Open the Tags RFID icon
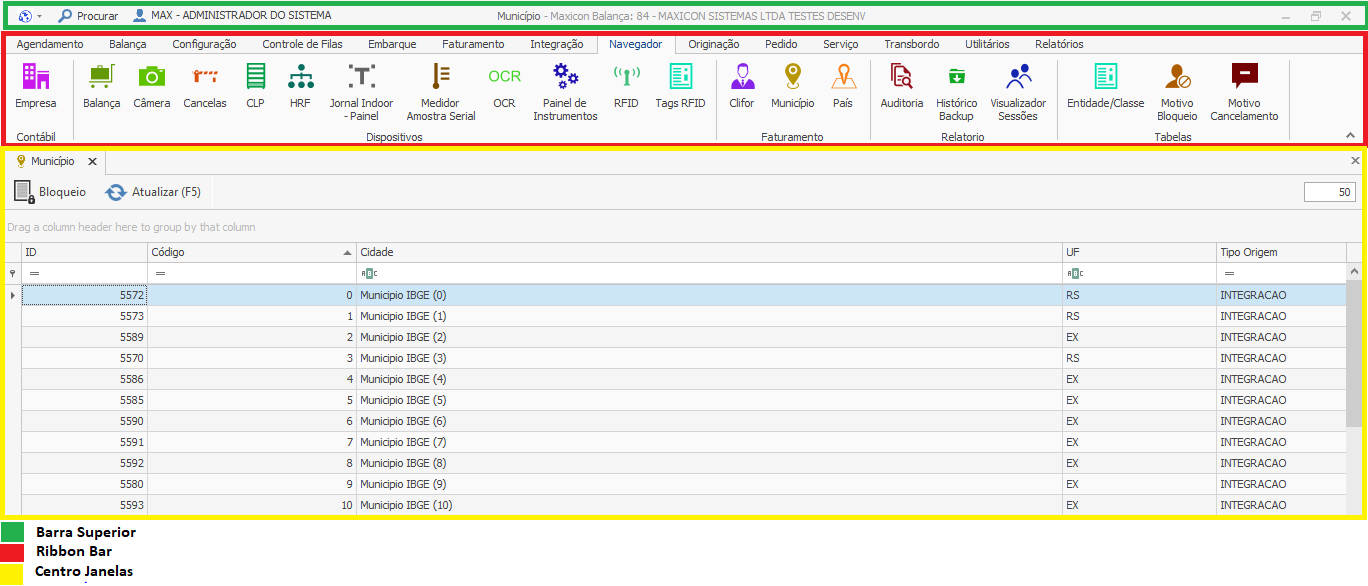The width and height of the screenshot is (1368, 586). [x=680, y=87]
